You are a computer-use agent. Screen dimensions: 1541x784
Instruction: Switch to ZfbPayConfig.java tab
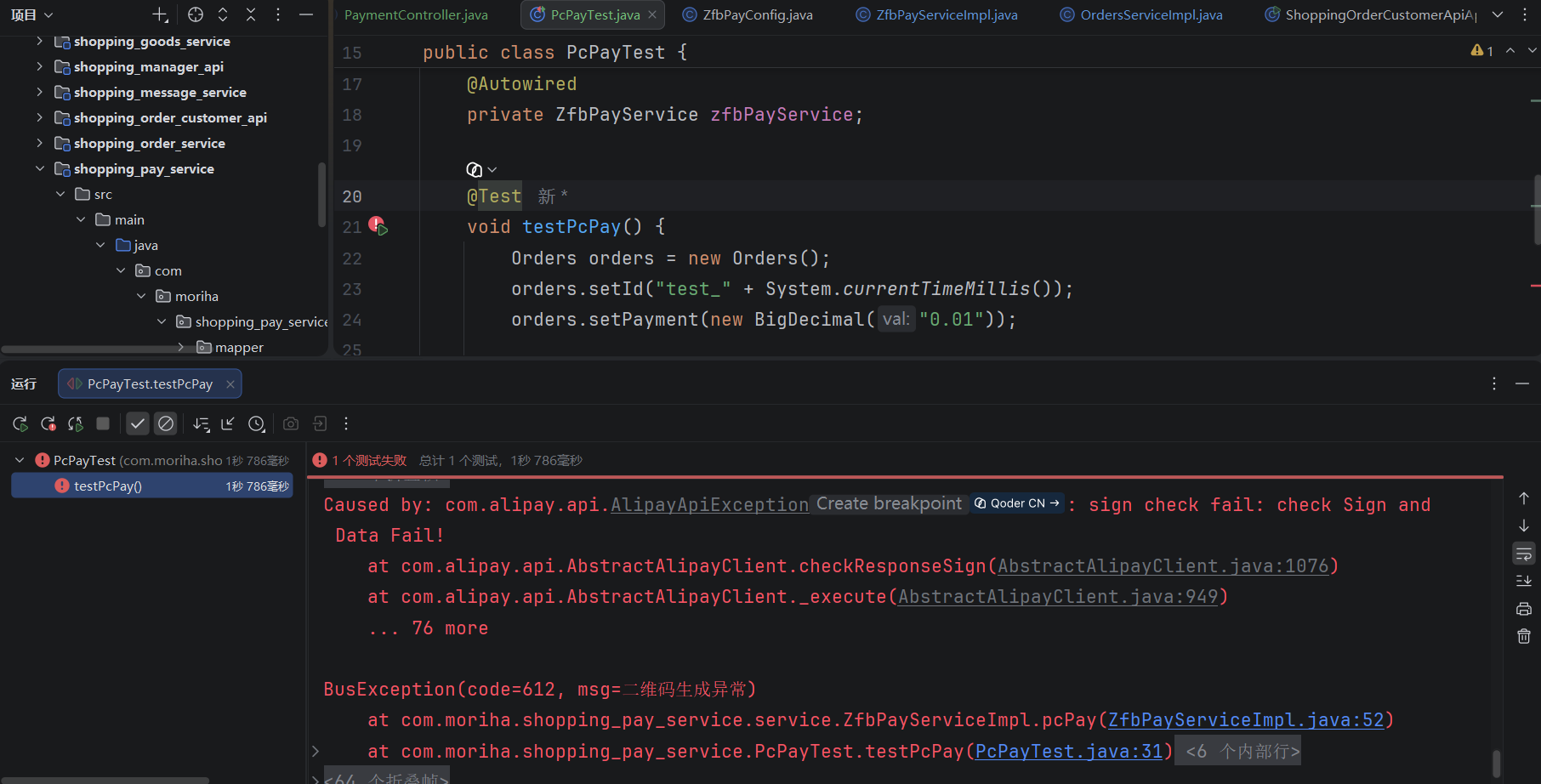(x=748, y=14)
